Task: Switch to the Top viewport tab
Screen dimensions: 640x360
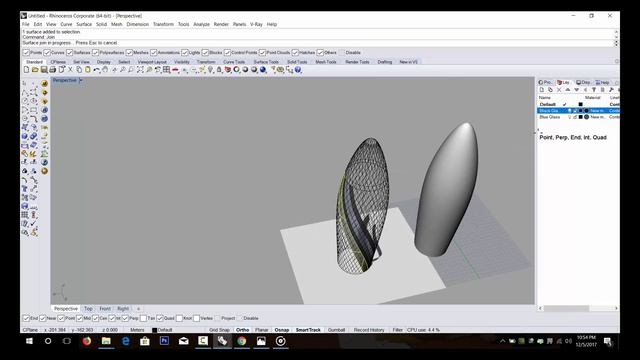Action: point(88,309)
